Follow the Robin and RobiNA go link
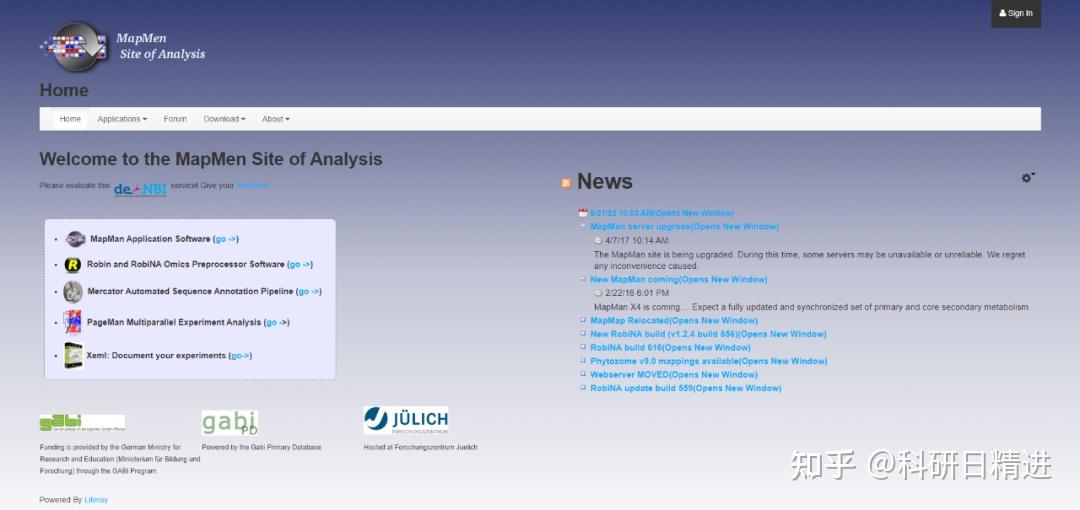The width and height of the screenshot is (1080, 510). click(x=300, y=265)
